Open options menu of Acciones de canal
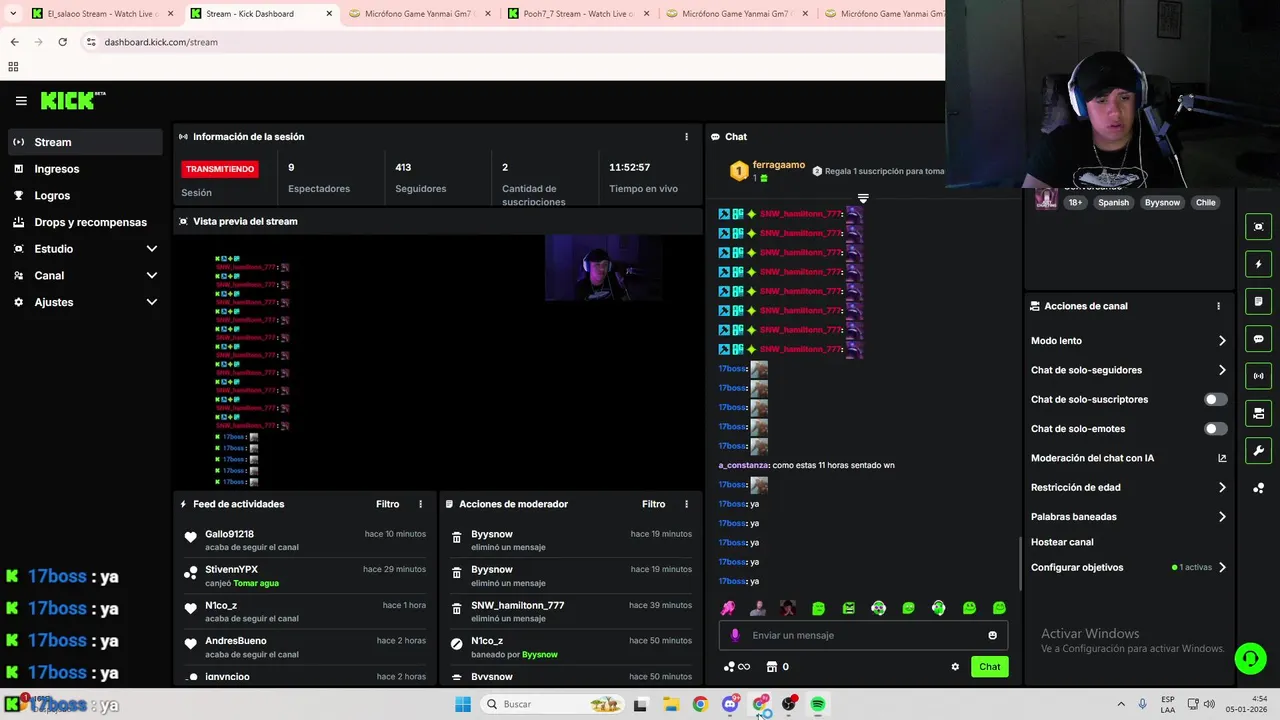Viewport: 1280px width, 720px height. (1218, 306)
